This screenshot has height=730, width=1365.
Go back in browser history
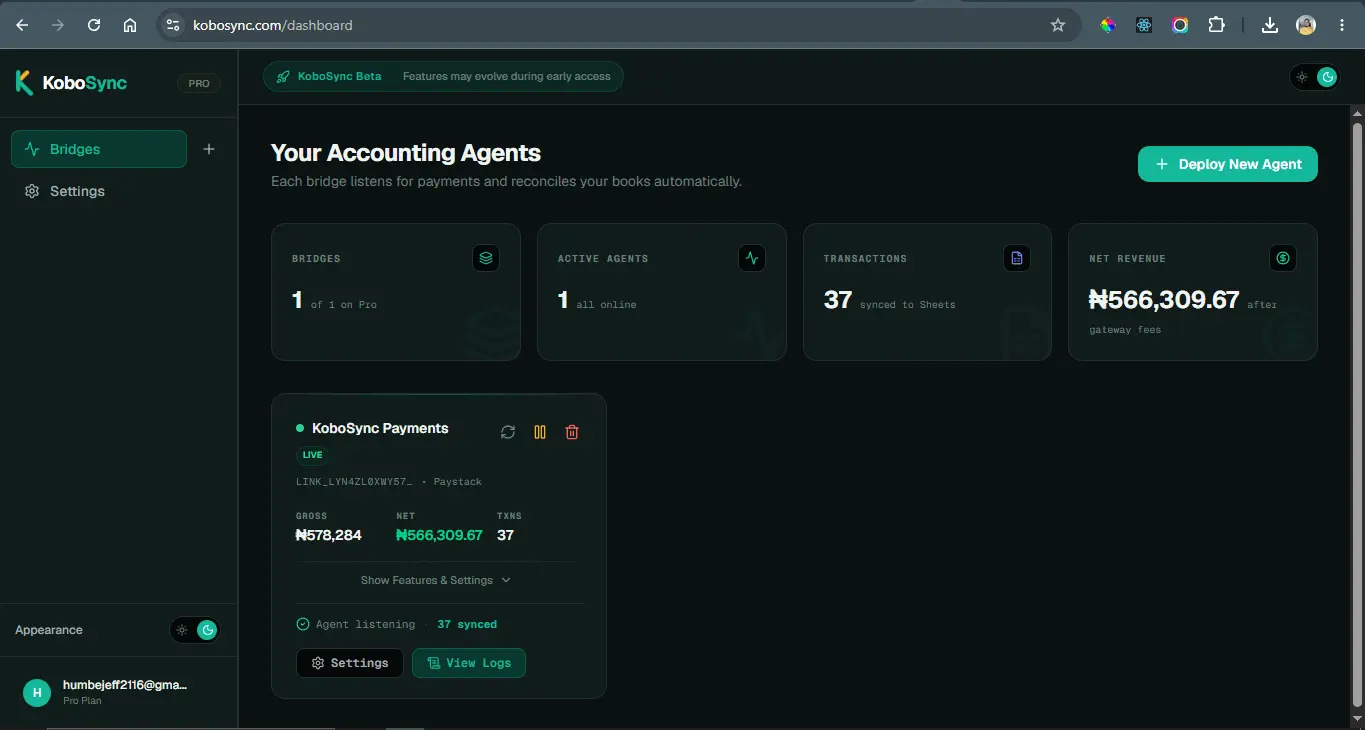tap(22, 25)
